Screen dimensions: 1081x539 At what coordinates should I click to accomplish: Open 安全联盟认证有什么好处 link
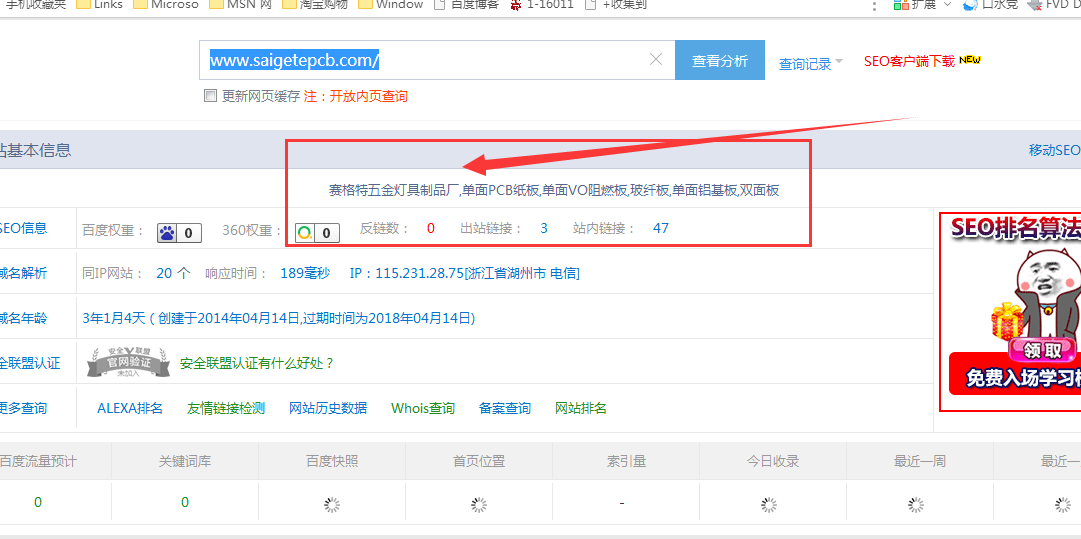257,363
